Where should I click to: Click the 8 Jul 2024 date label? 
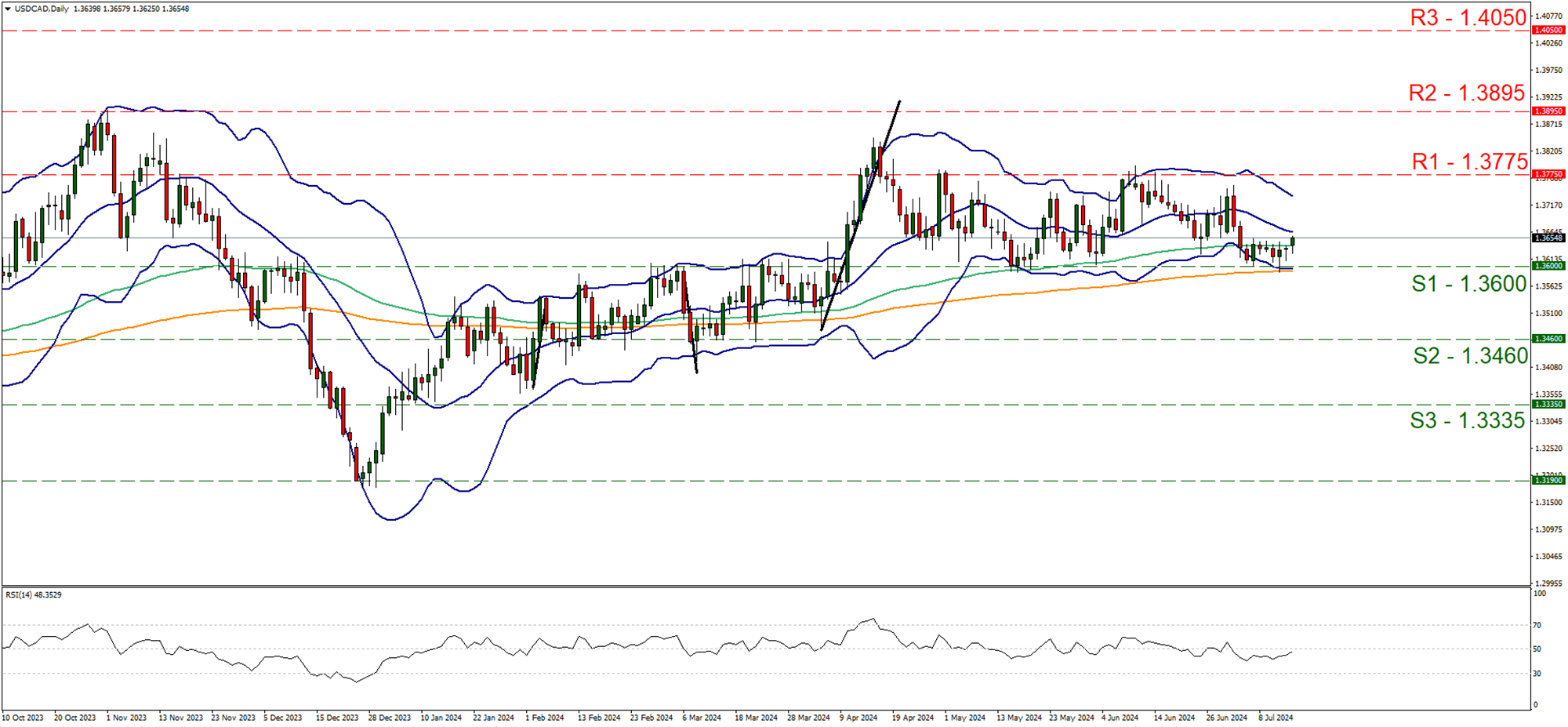(1276, 718)
